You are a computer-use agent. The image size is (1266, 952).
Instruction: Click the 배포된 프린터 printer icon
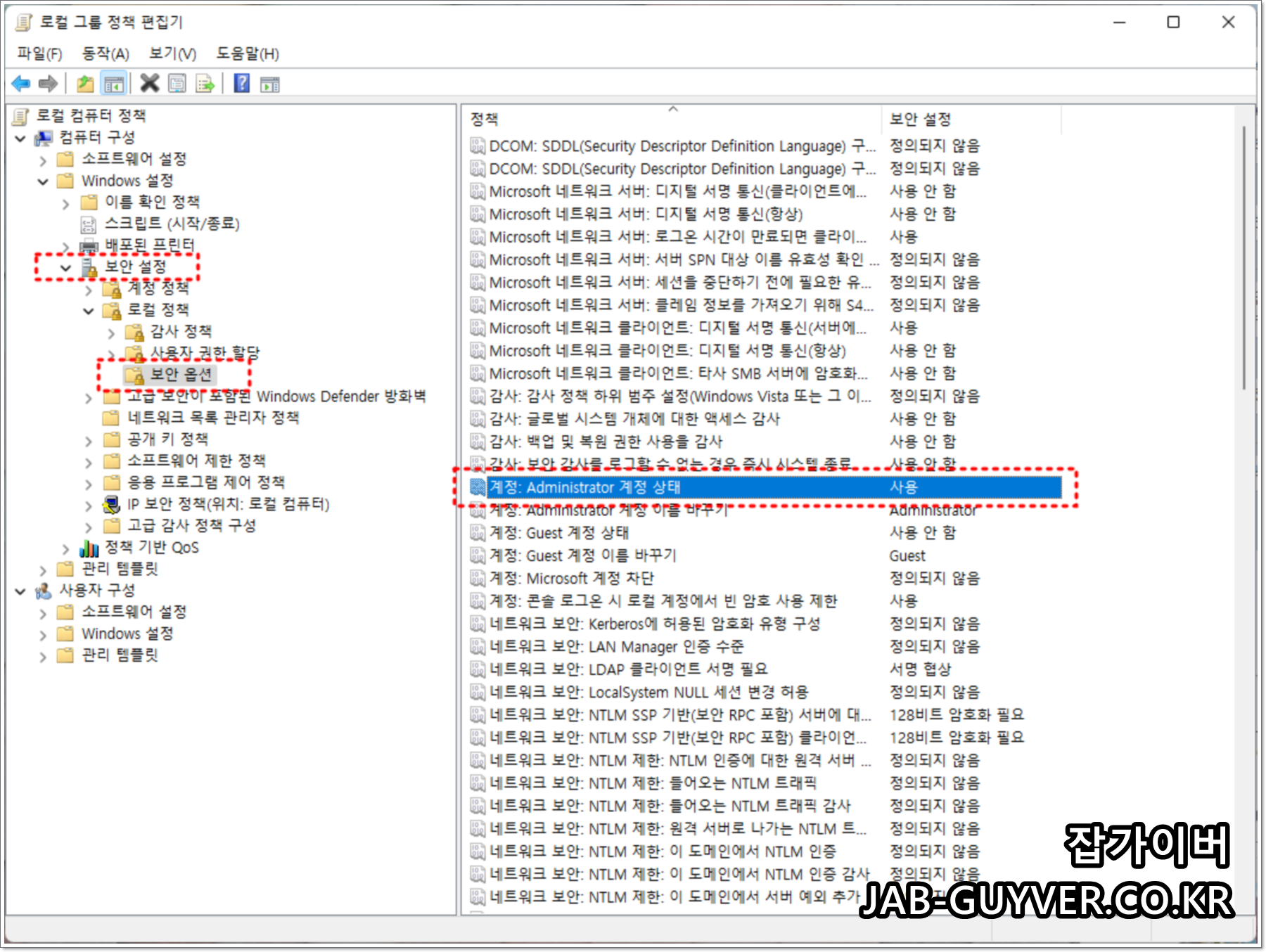[89, 245]
